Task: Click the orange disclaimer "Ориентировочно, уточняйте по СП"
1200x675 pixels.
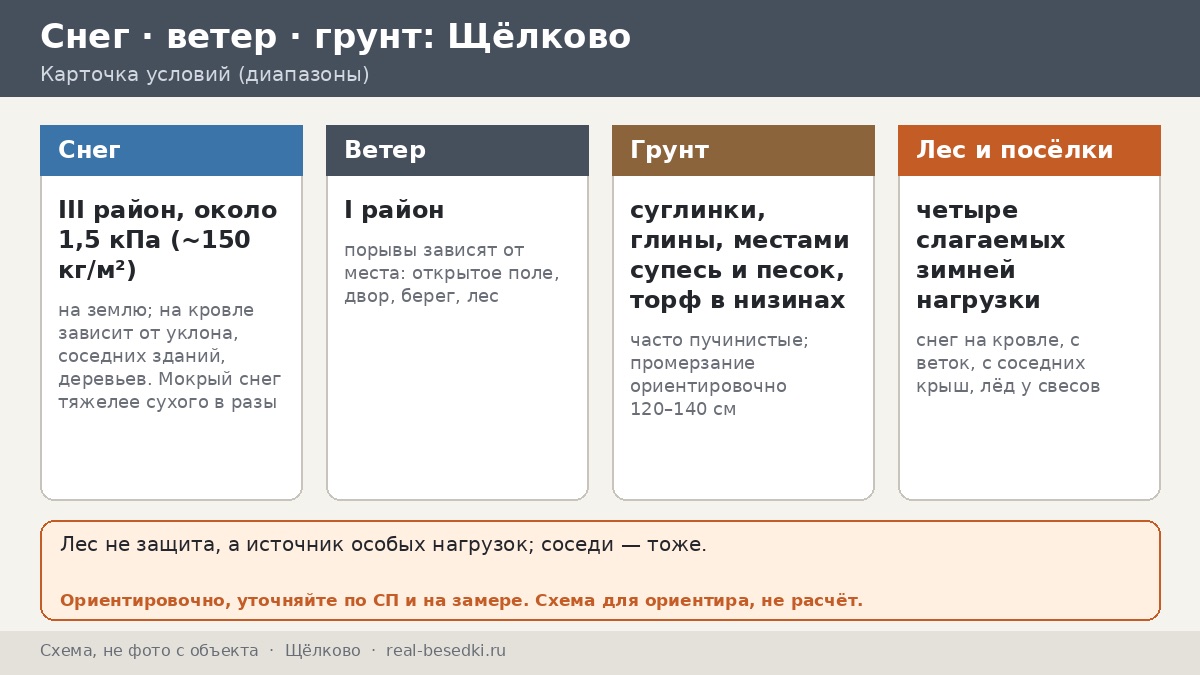Action: click(461, 601)
